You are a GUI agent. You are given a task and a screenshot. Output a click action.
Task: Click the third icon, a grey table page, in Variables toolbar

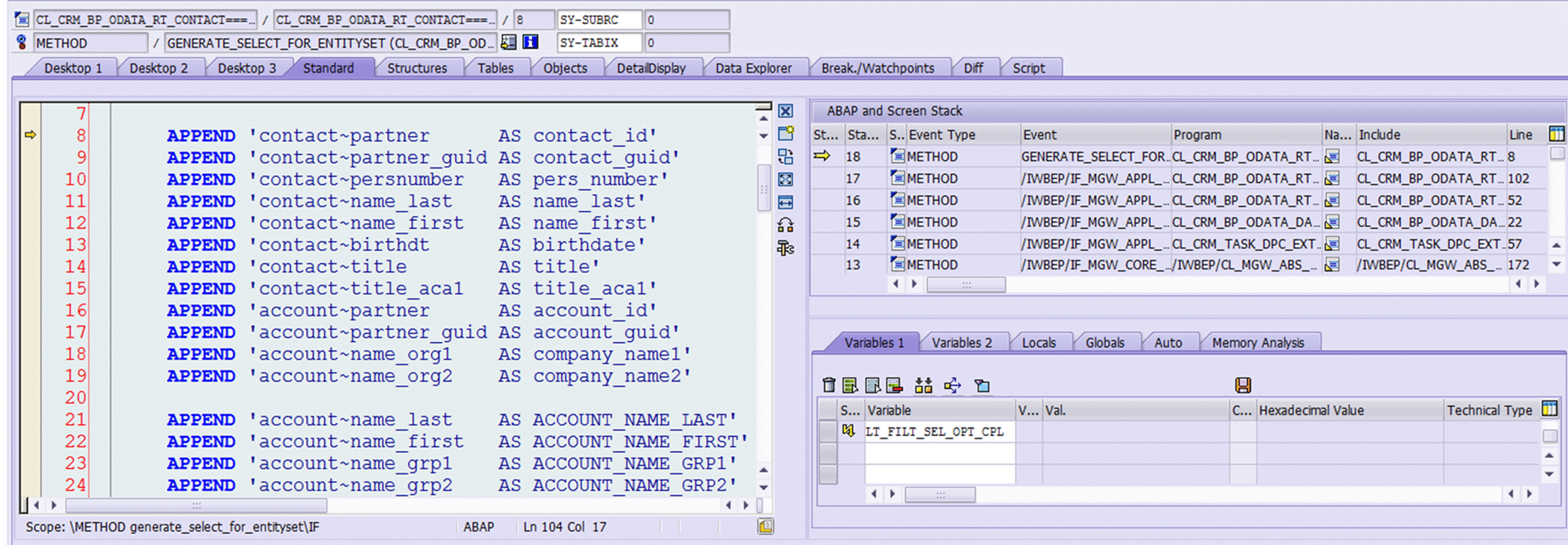coord(873,385)
